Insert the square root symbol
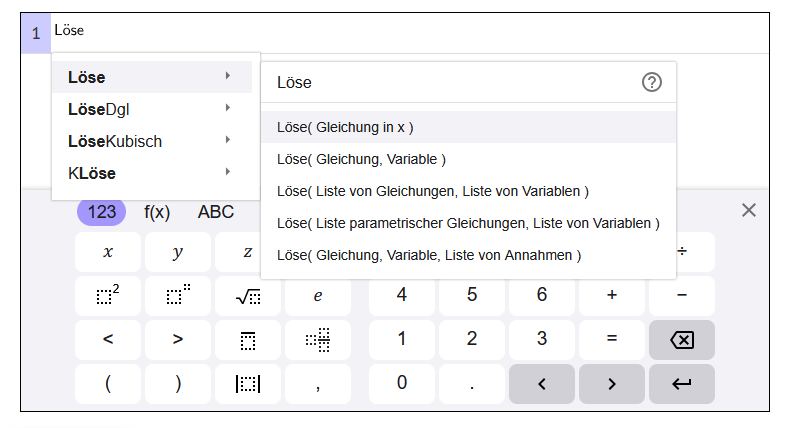 [248, 296]
